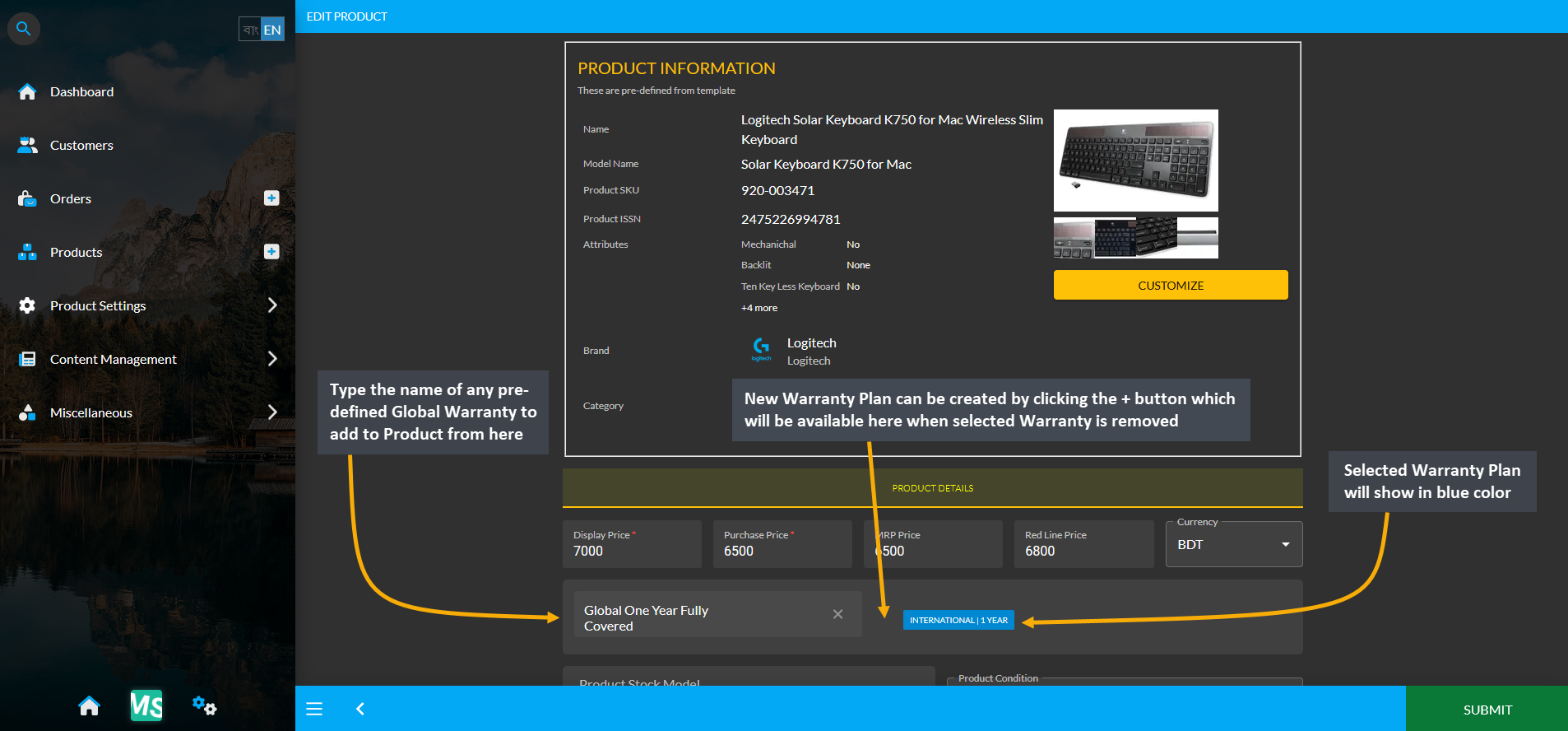The image size is (1568, 731).
Task: Expand Product Settings chevron
Action: coord(272,305)
